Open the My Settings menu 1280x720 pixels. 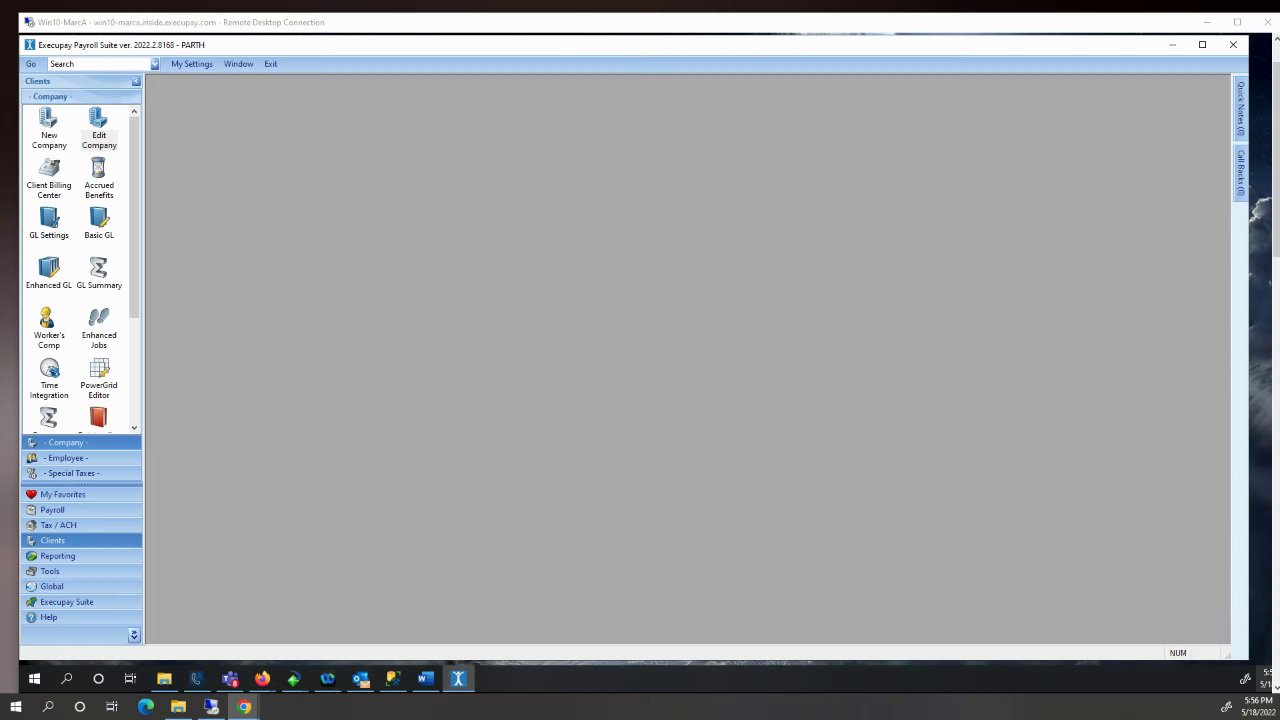192,64
